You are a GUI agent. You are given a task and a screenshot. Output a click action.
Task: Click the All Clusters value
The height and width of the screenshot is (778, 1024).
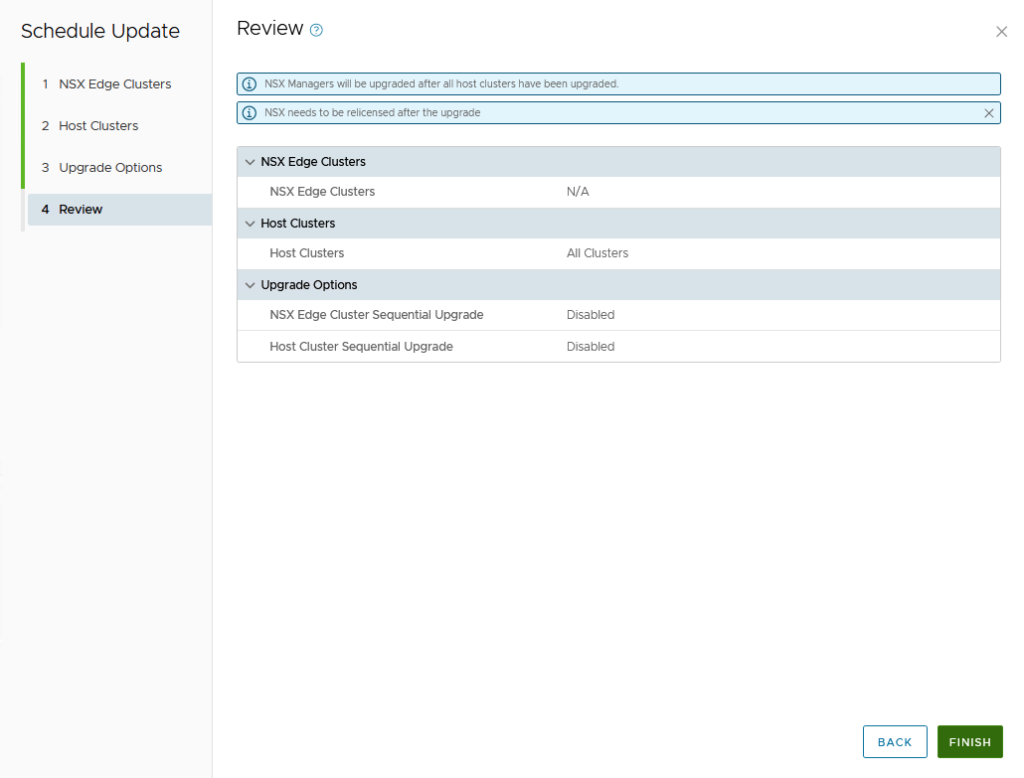pyautogui.click(x=597, y=254)
